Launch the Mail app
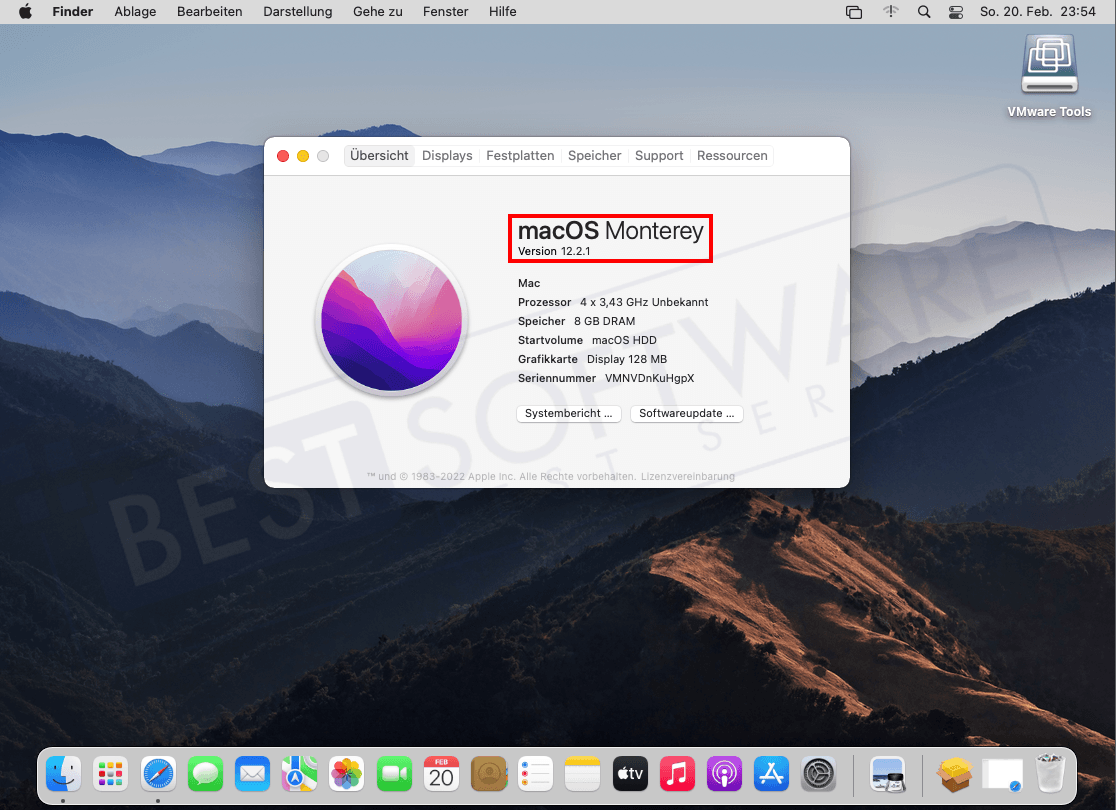Screen dimensions: 1116x810 [252, 773]
